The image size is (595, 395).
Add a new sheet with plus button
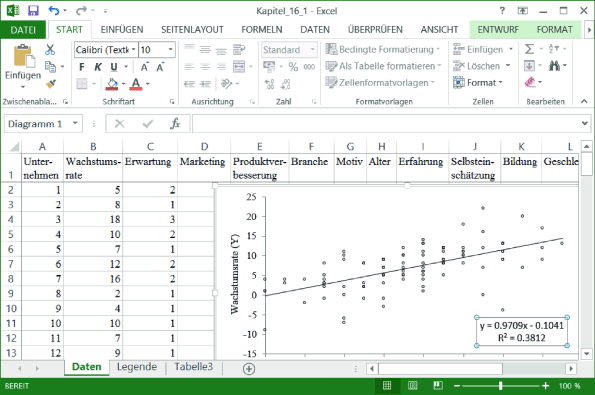click(249, 368)
